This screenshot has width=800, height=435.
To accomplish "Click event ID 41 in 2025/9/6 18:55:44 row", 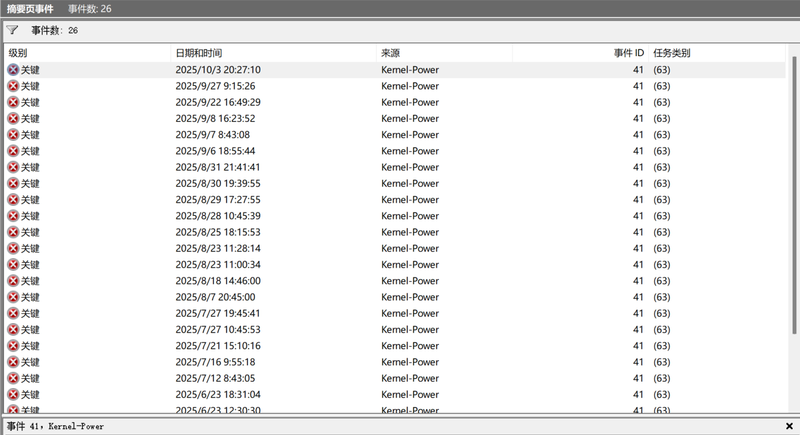I will (637, 151).
